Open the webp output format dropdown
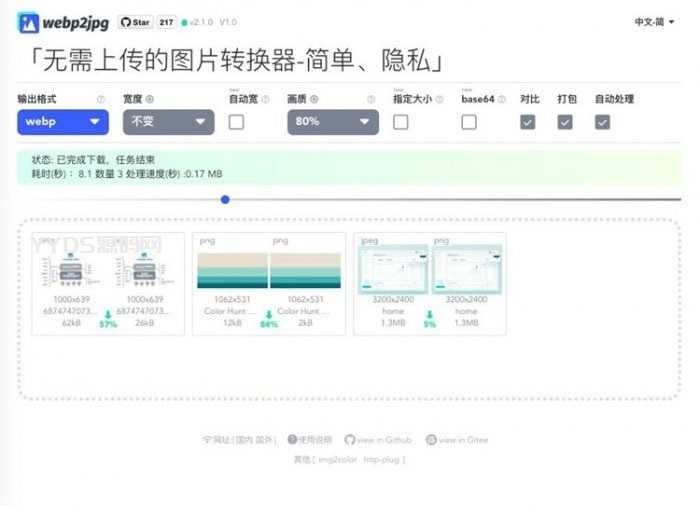The height and width of the screenshot is (506, 700). [62, 122]
